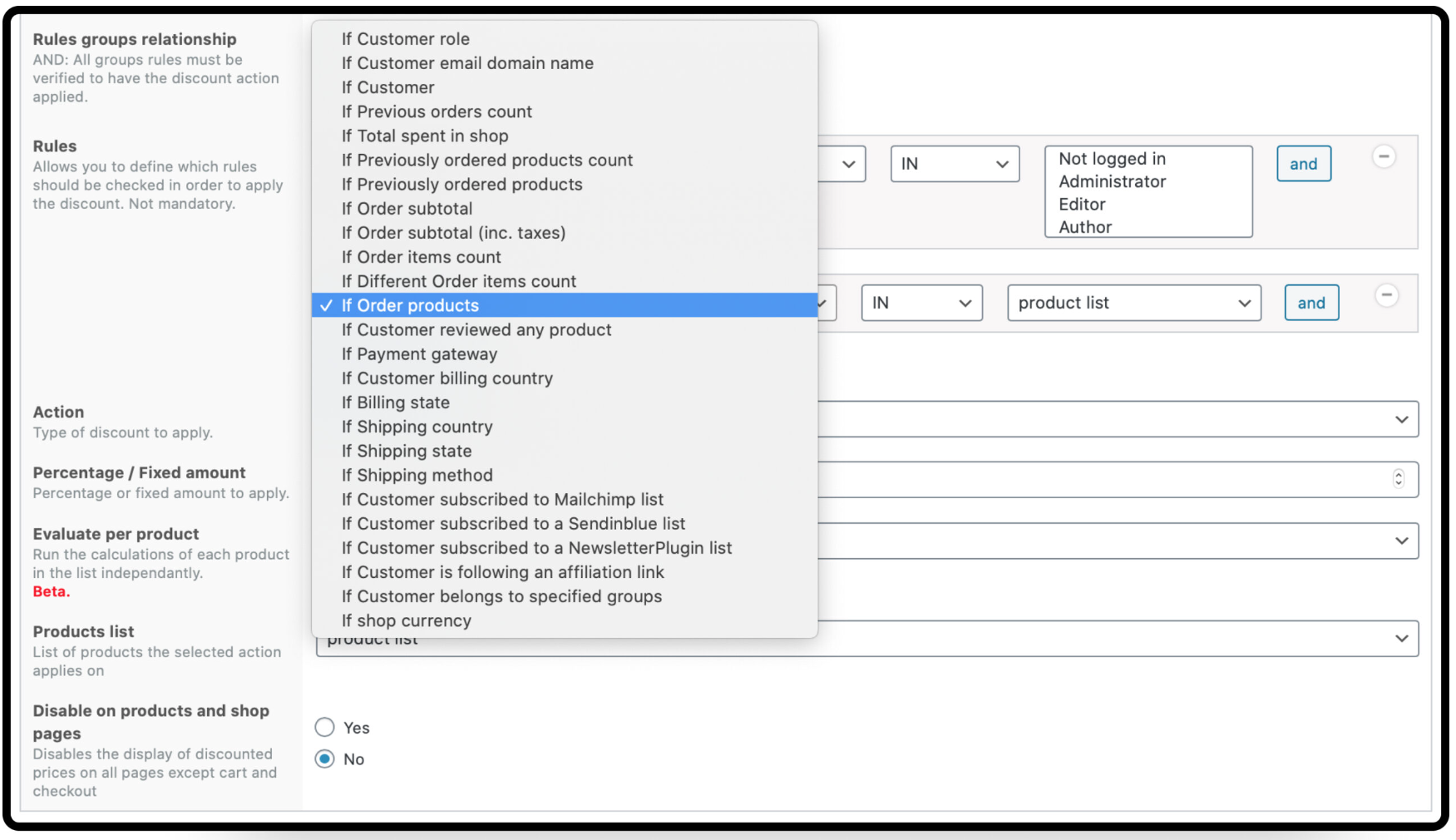Remove the first rule with minus icon
The height and width of the screenshot is (840, 1456).
click(1383, 156)
